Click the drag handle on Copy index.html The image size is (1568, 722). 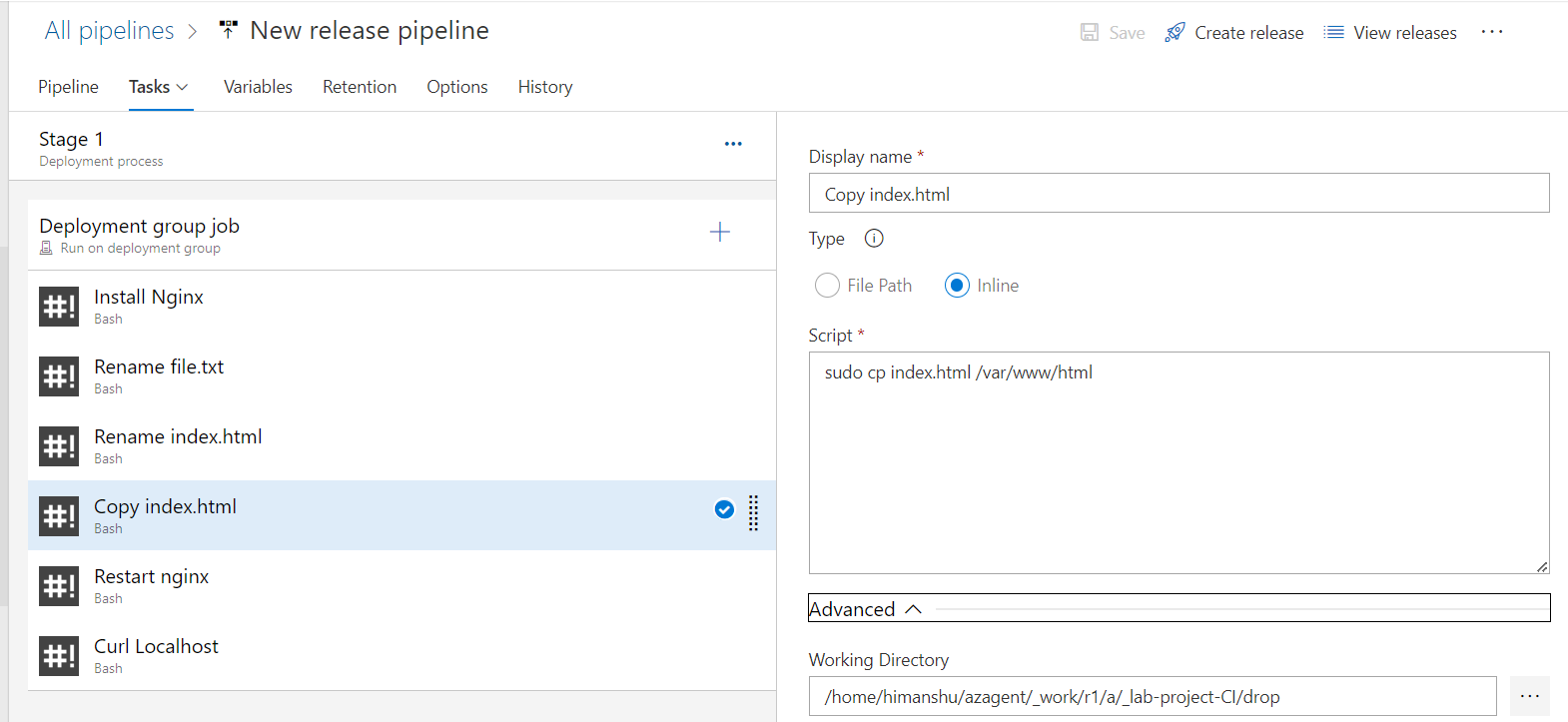754,513
